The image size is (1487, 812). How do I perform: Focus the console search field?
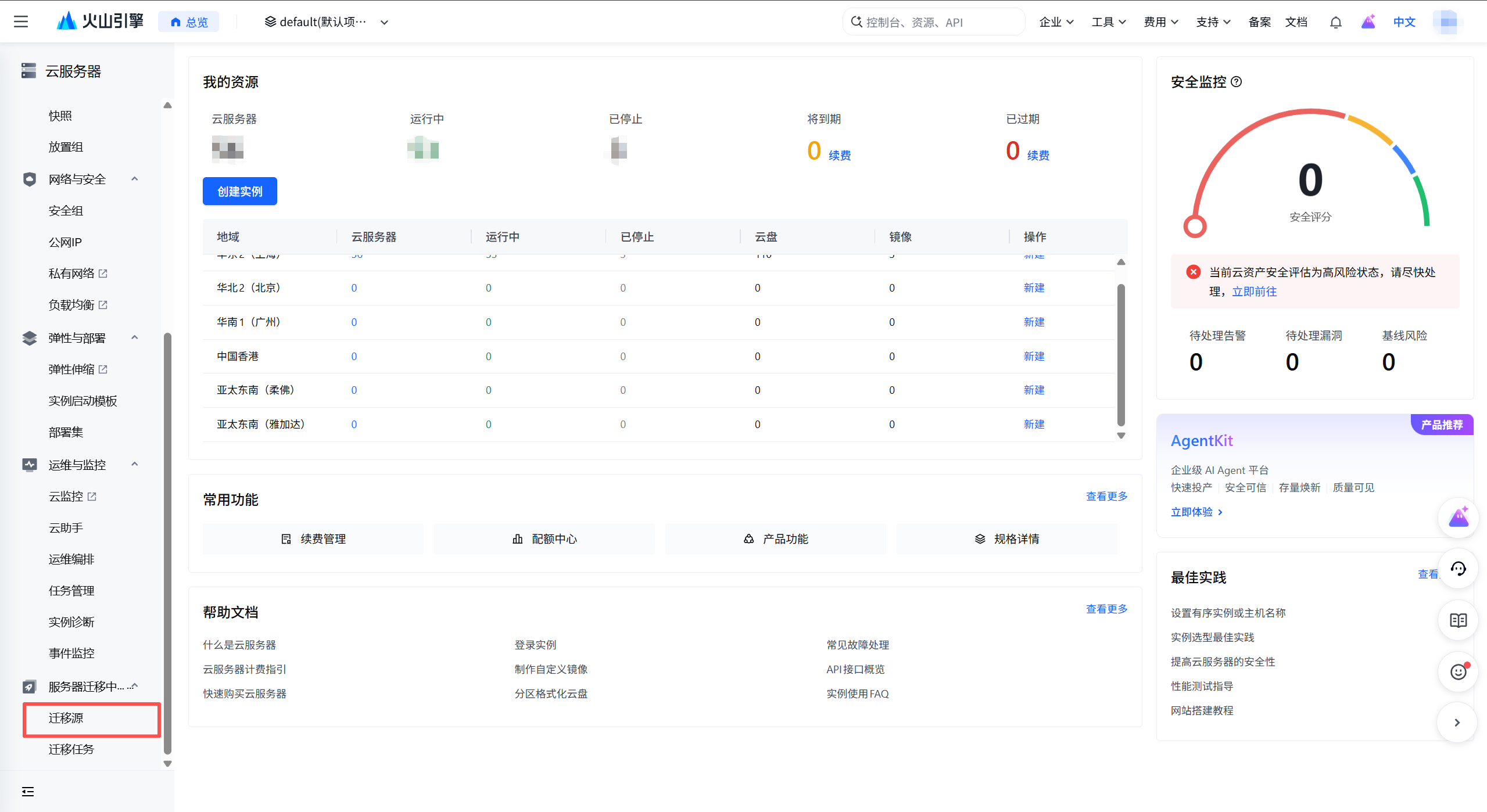pyautogui.click(x=934, y=22)
